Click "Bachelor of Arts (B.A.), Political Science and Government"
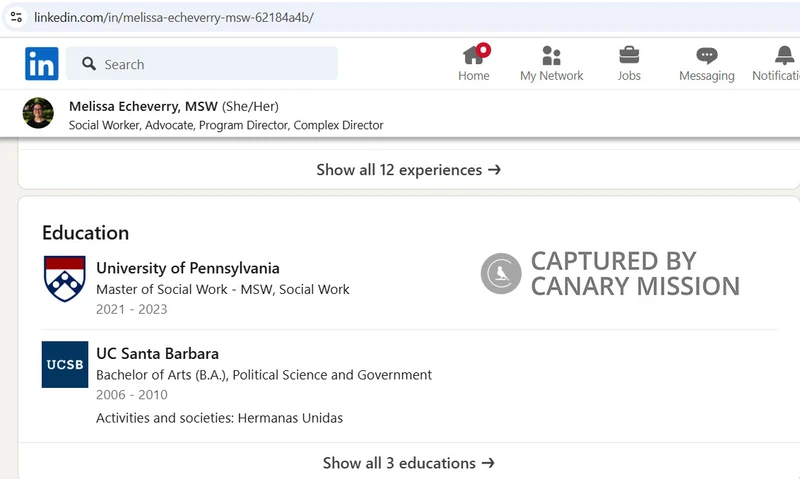This screenshot has width=800, height=479. coord(264,375)
